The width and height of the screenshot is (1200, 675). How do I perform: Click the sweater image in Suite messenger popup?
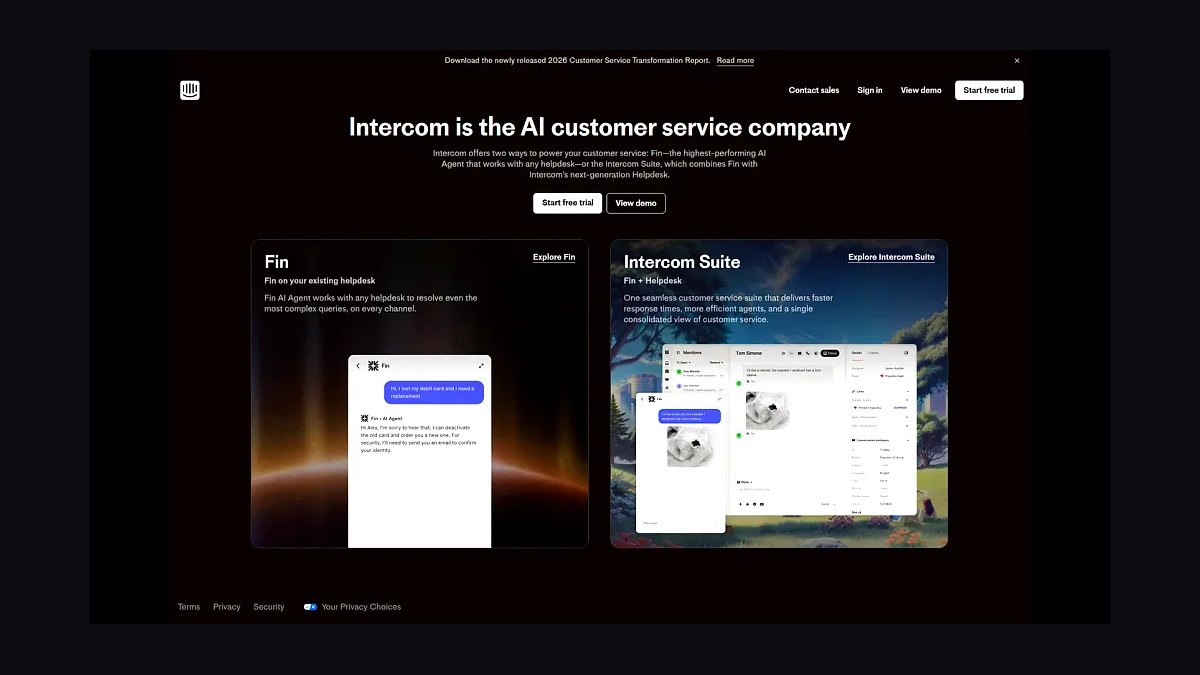690,446
